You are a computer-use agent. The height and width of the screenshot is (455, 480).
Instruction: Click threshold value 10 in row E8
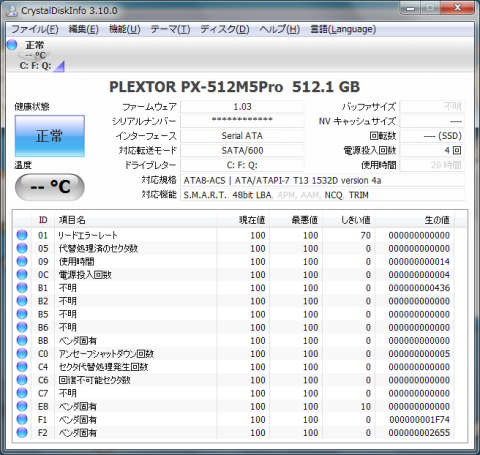pyautogui.click(x=365, y=406)
